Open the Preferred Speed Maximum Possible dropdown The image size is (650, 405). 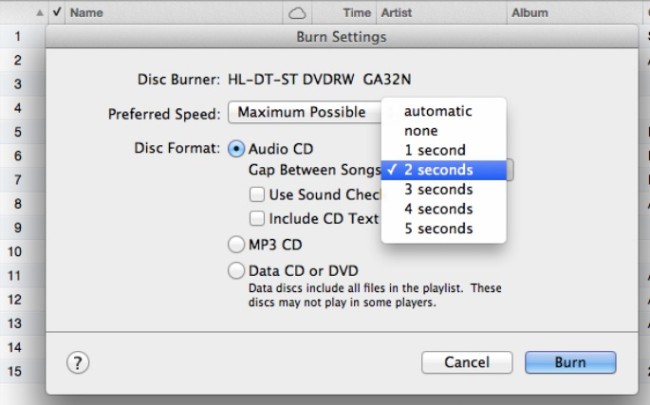pyautogui.click(x=305, y=112)
